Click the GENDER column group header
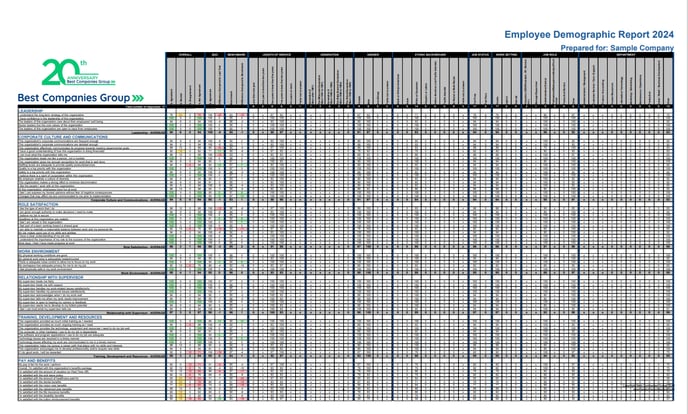Screen dimensions: 688x414 373,55
